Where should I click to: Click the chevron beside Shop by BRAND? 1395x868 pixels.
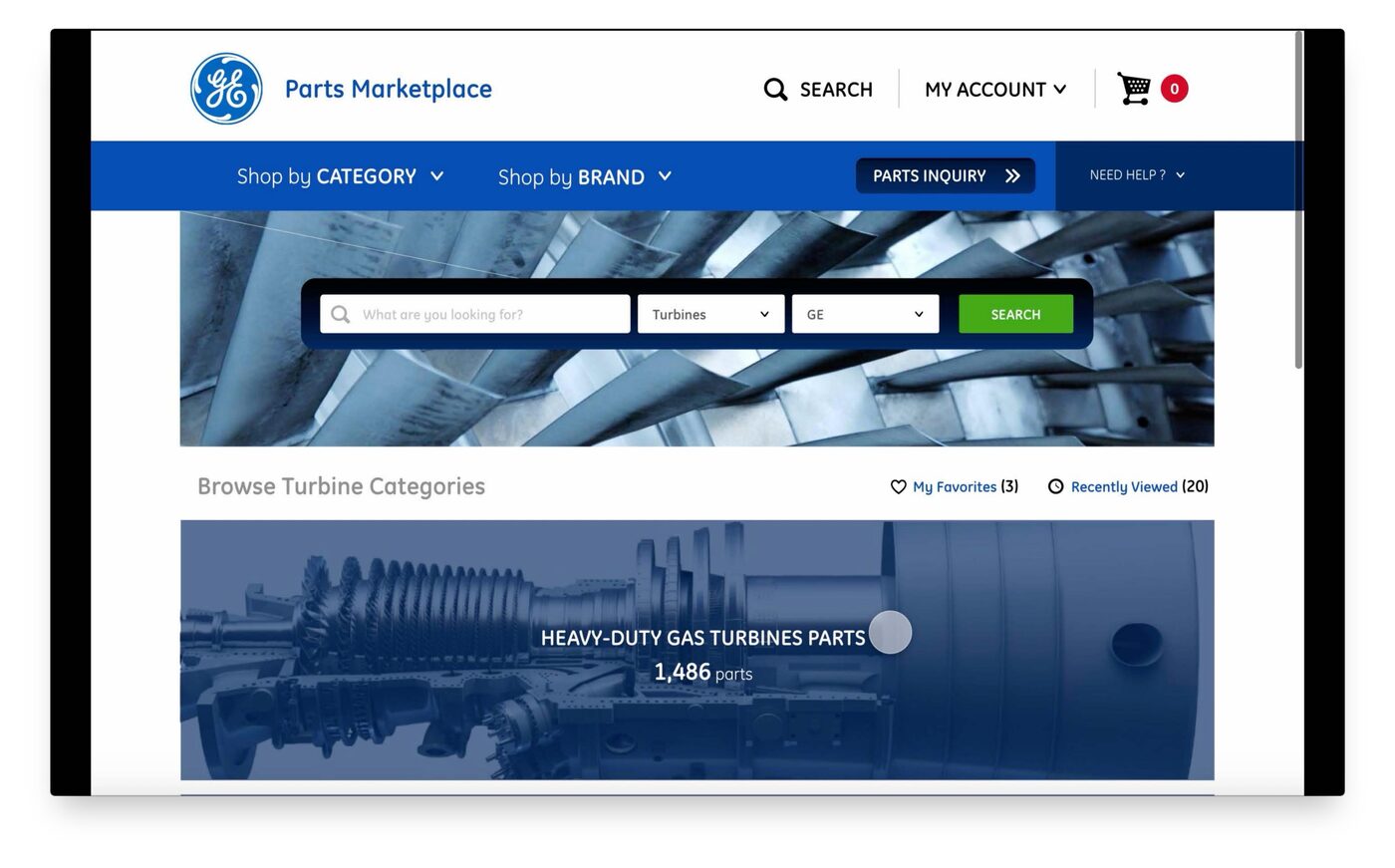point(665,176)
